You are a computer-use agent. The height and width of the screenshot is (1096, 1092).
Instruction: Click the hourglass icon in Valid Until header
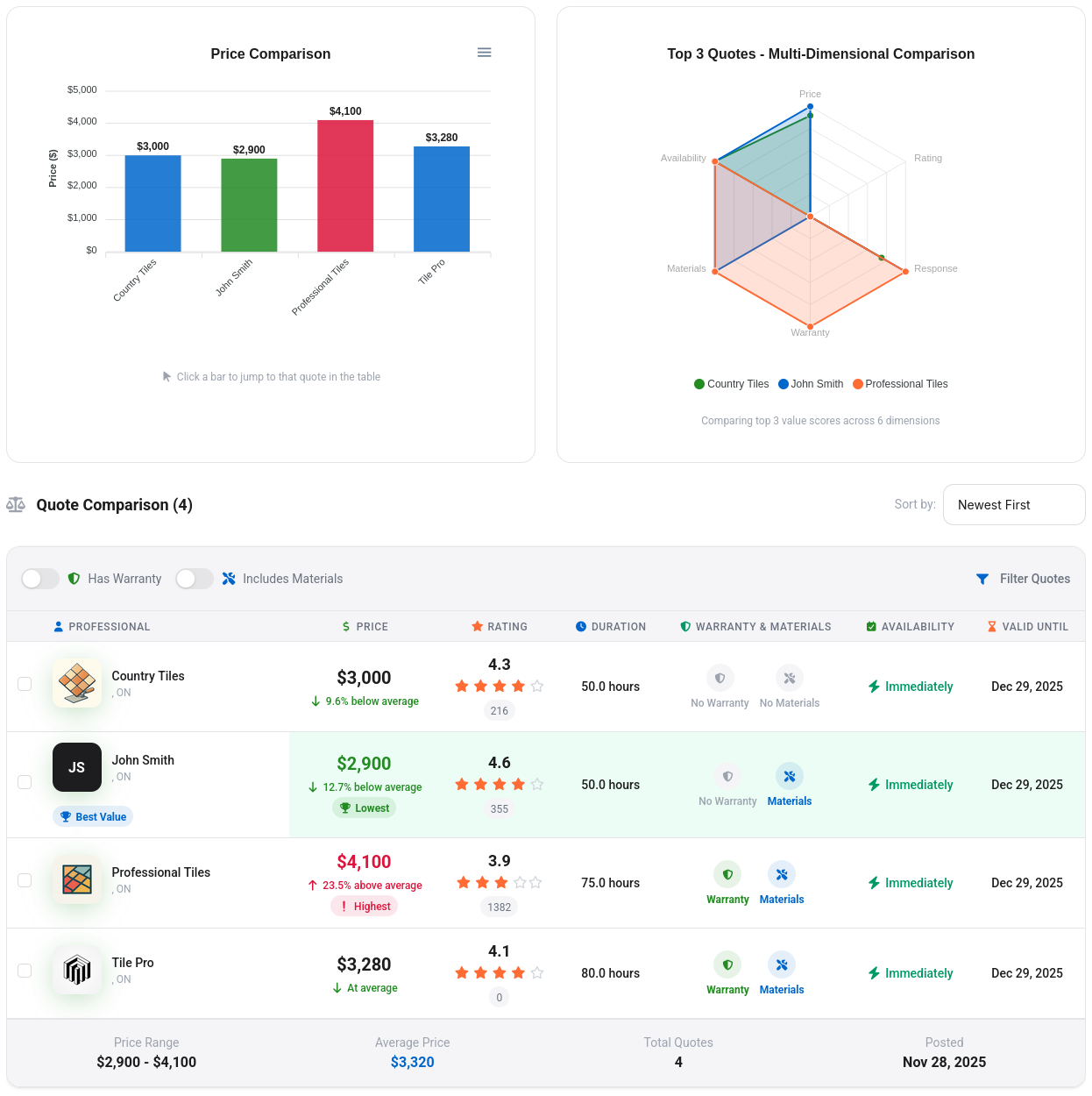click(990, 626)
